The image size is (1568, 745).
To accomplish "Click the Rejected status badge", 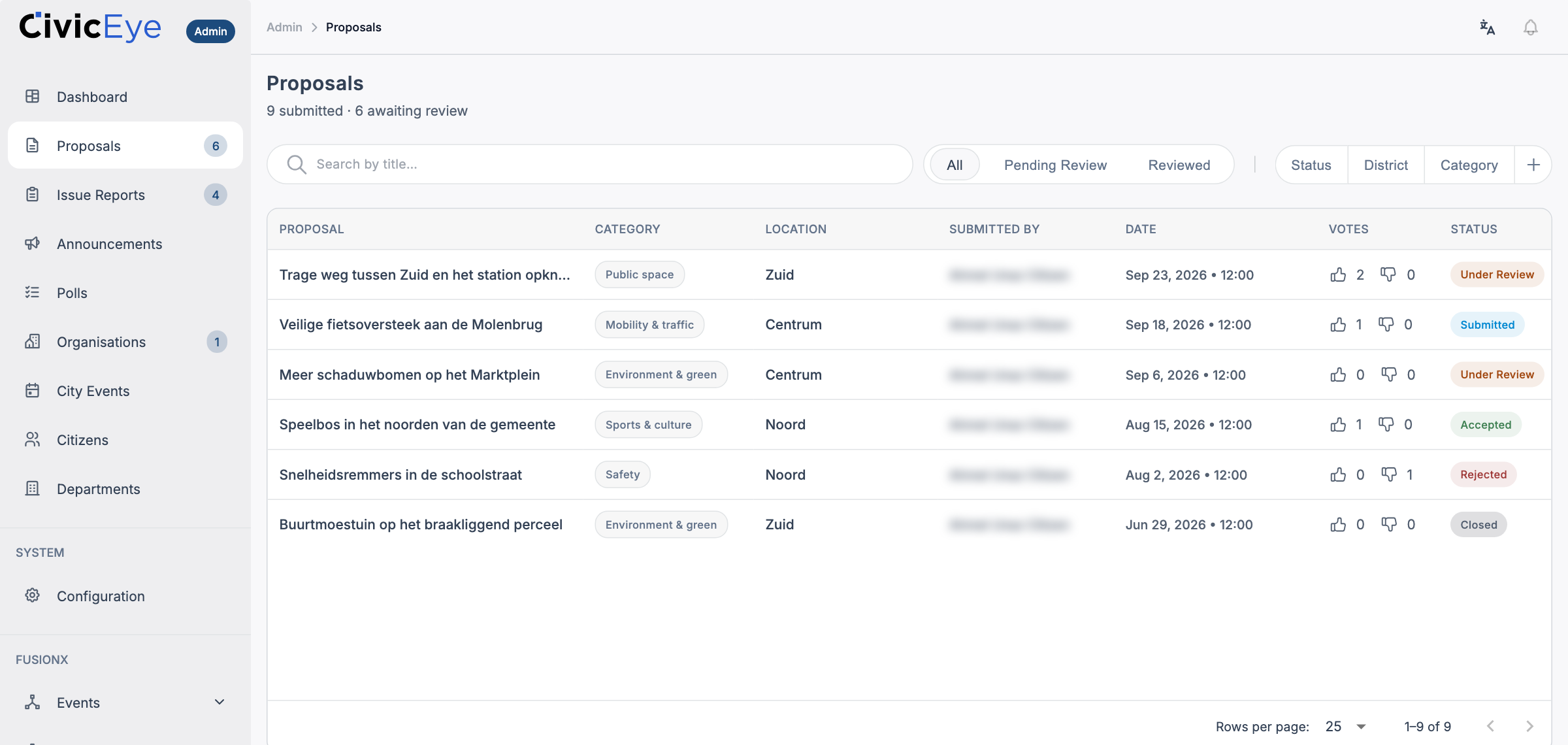I will 1483,474.
